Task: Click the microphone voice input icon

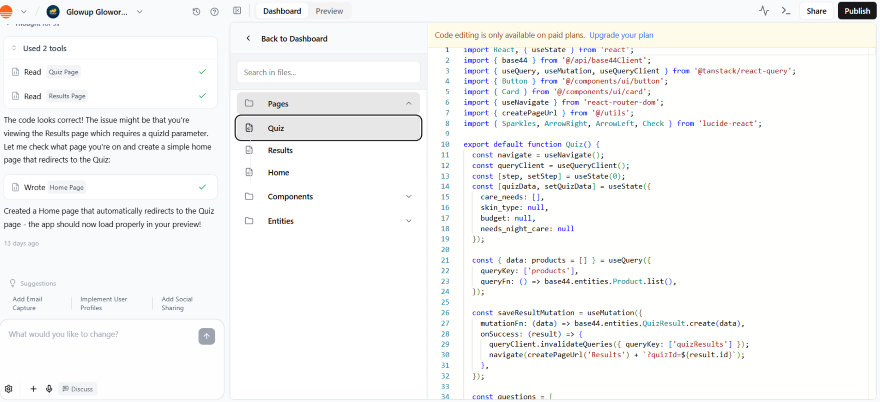Action: (x=49, y=389)
